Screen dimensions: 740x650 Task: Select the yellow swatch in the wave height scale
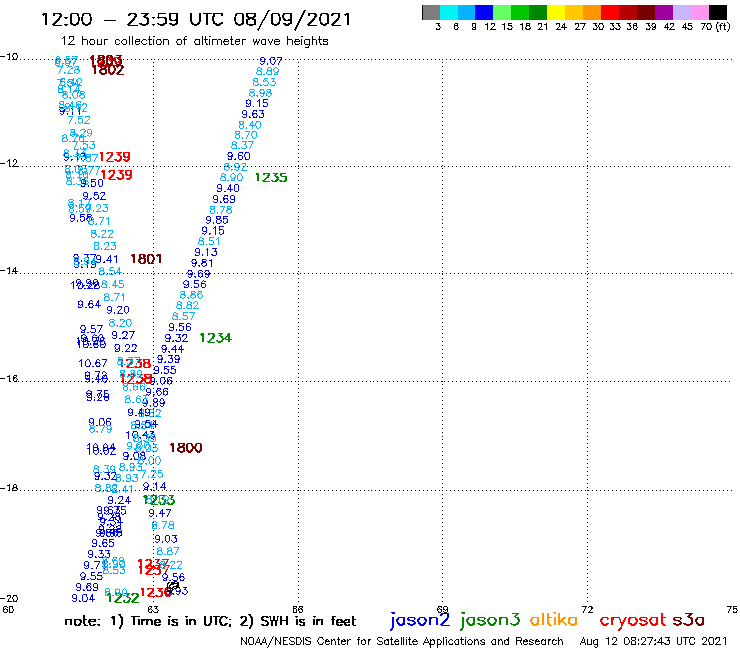[556, 13]
